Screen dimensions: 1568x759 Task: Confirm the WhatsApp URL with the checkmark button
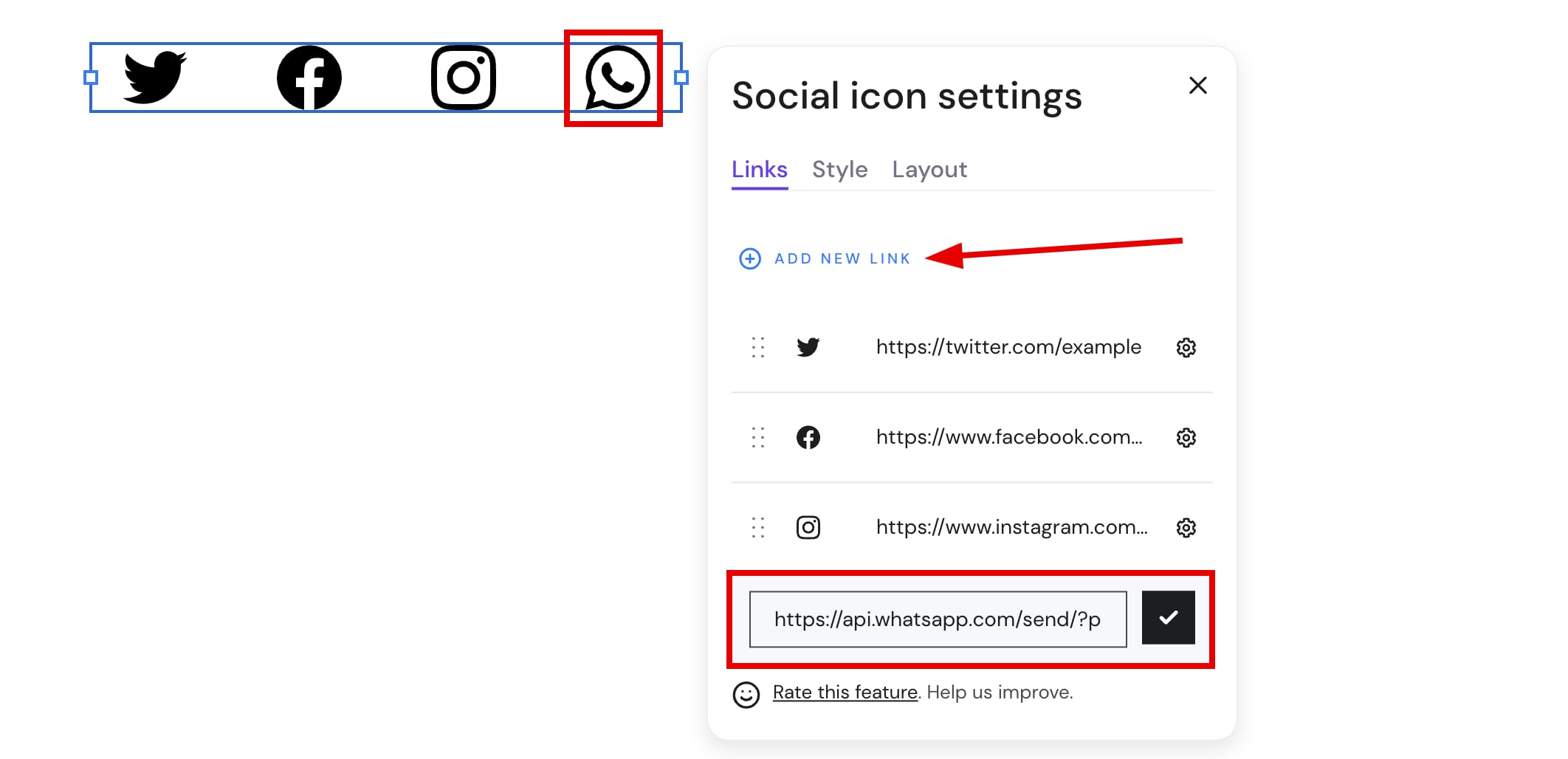[1168, 618]
